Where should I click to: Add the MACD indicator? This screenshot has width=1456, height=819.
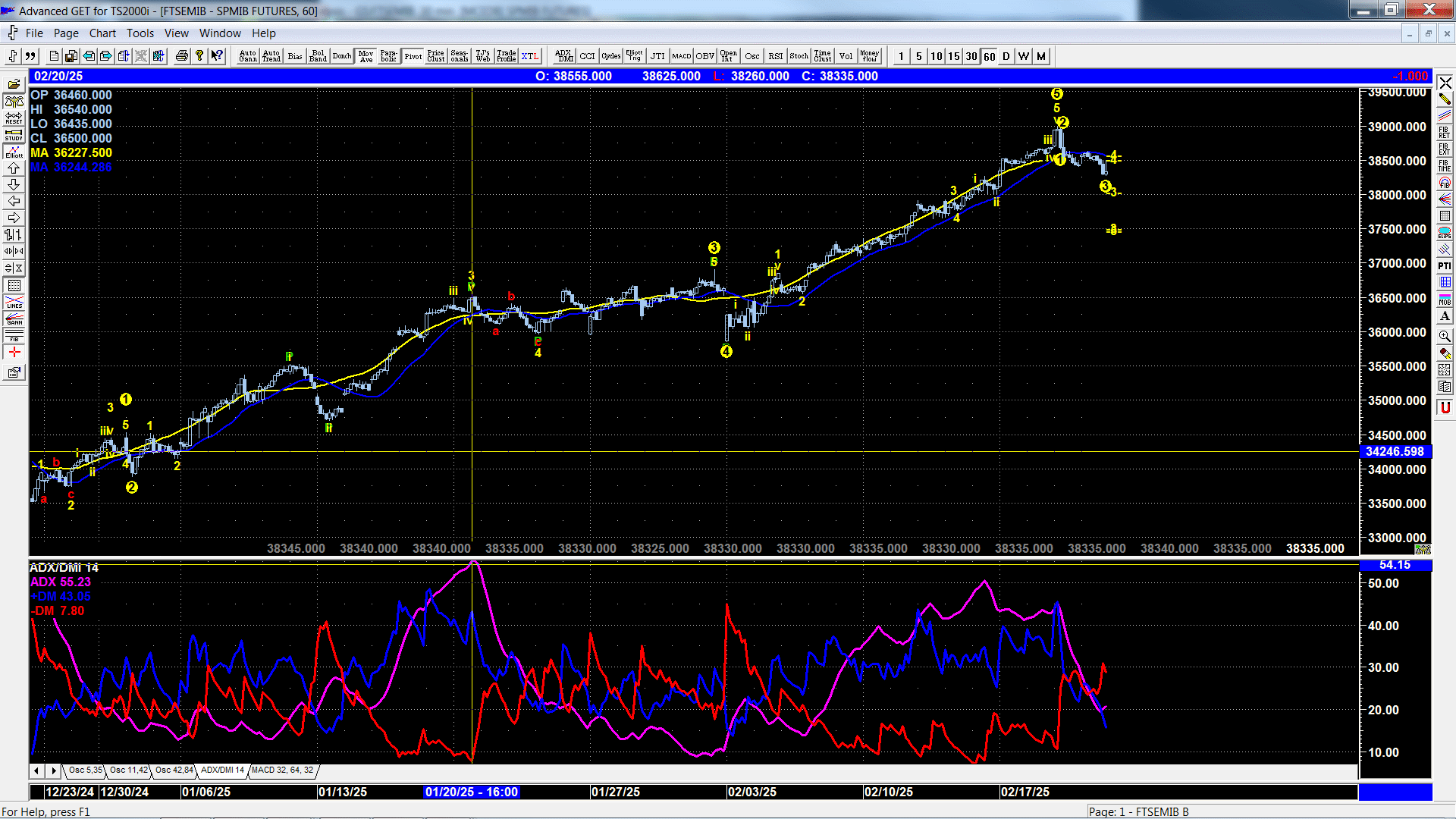(x=682, y=56)
